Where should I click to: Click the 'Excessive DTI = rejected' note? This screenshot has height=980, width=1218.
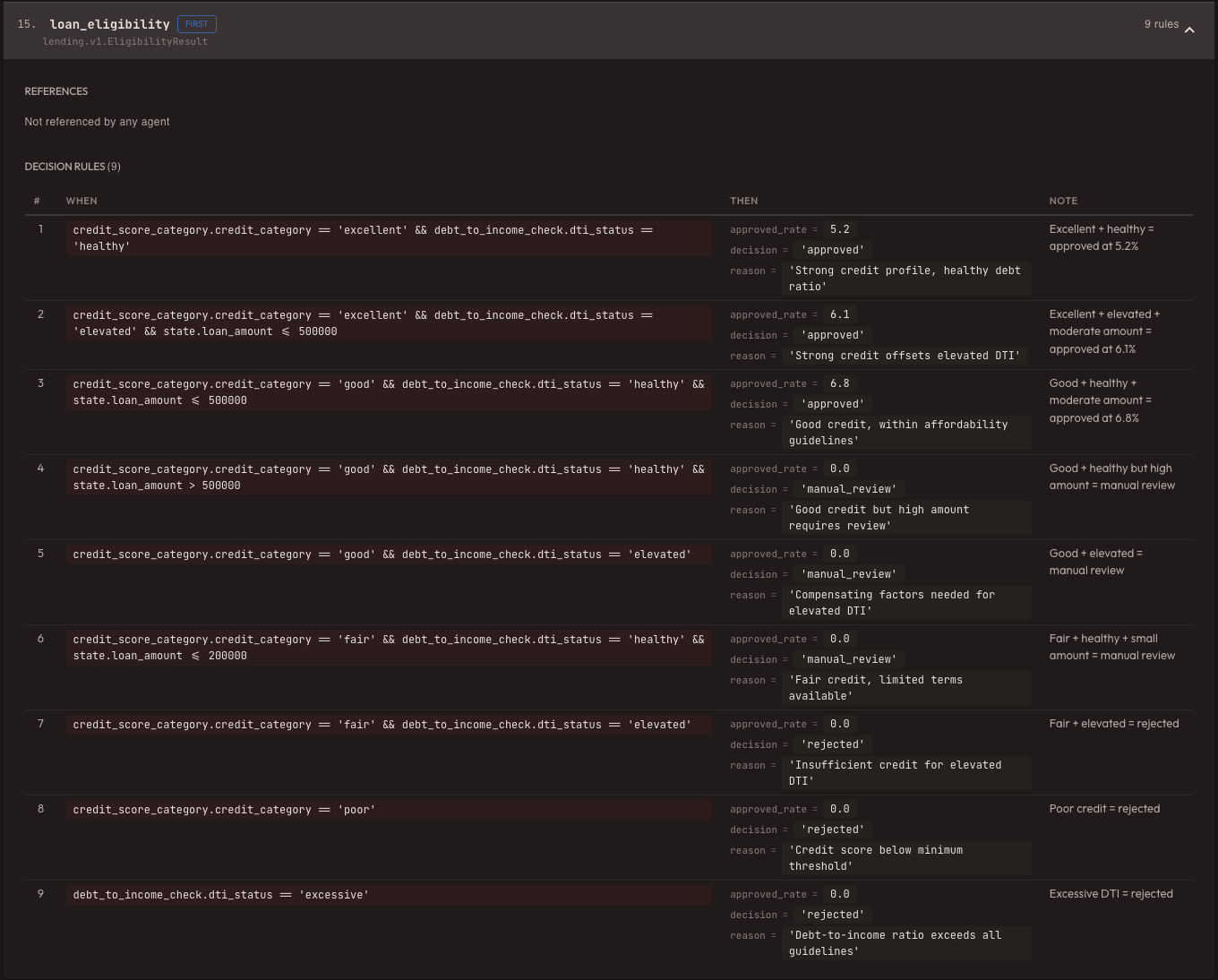[x=1111, y=894]
